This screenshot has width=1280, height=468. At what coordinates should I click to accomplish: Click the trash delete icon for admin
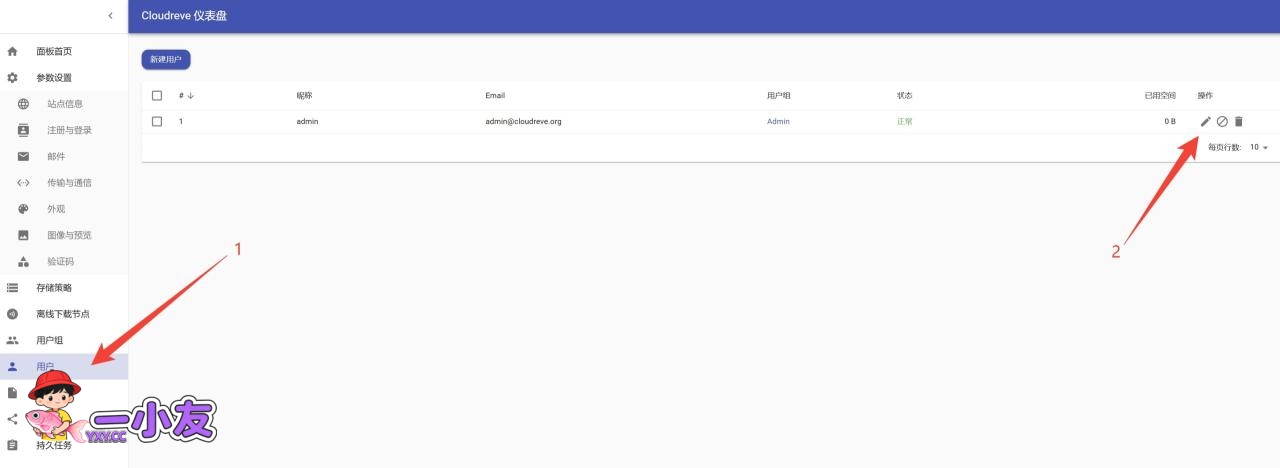coord(1238,122)
